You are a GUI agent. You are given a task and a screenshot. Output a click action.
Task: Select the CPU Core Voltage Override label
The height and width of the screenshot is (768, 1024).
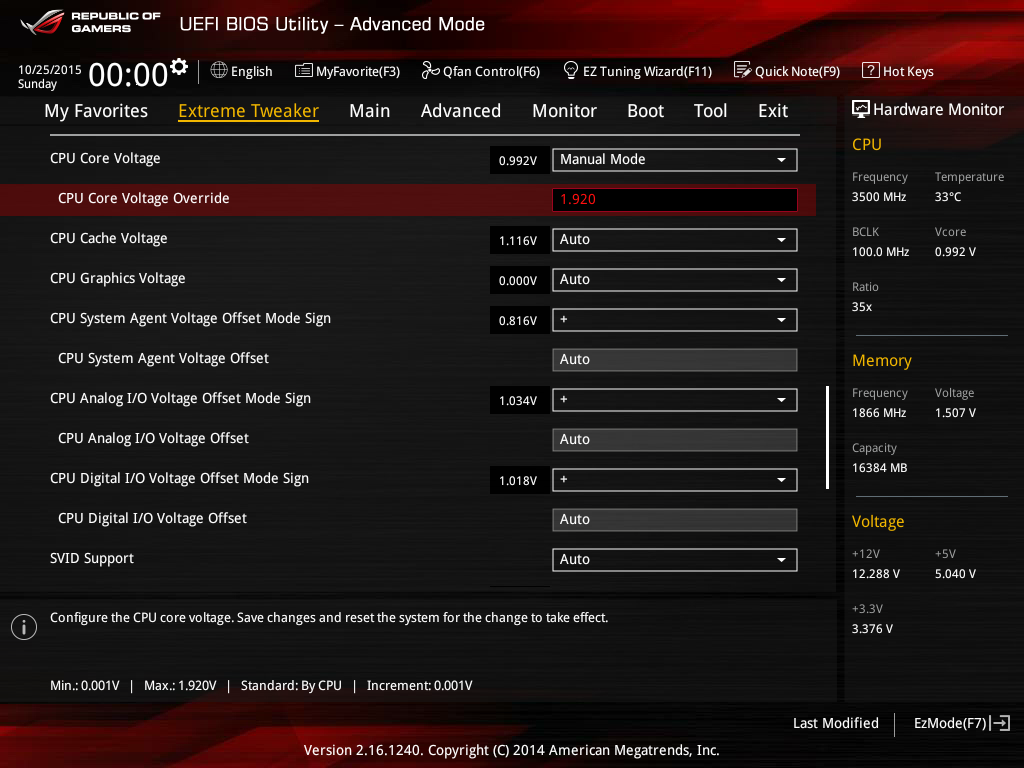pyautogui.click(x=144, y=198)
